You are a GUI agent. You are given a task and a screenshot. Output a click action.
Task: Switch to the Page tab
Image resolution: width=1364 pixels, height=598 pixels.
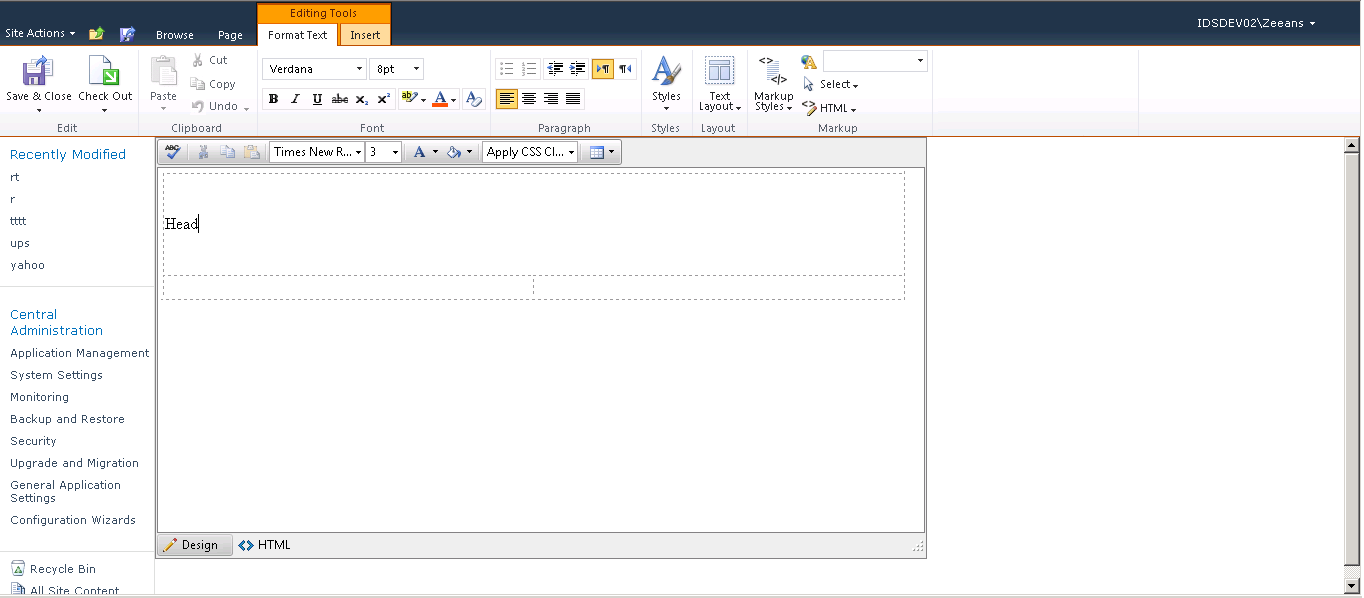click(230, 35)
